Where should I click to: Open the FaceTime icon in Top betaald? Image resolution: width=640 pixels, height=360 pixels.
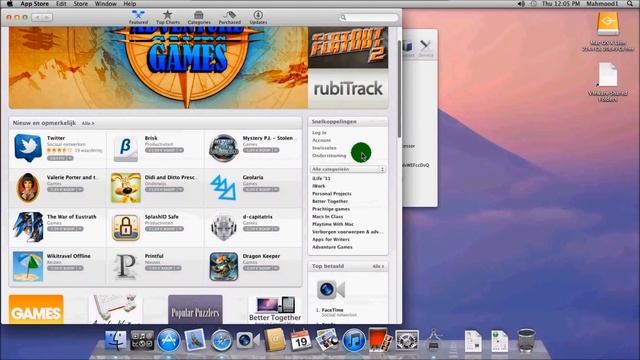pyautogui.click(x=331, y=290)
